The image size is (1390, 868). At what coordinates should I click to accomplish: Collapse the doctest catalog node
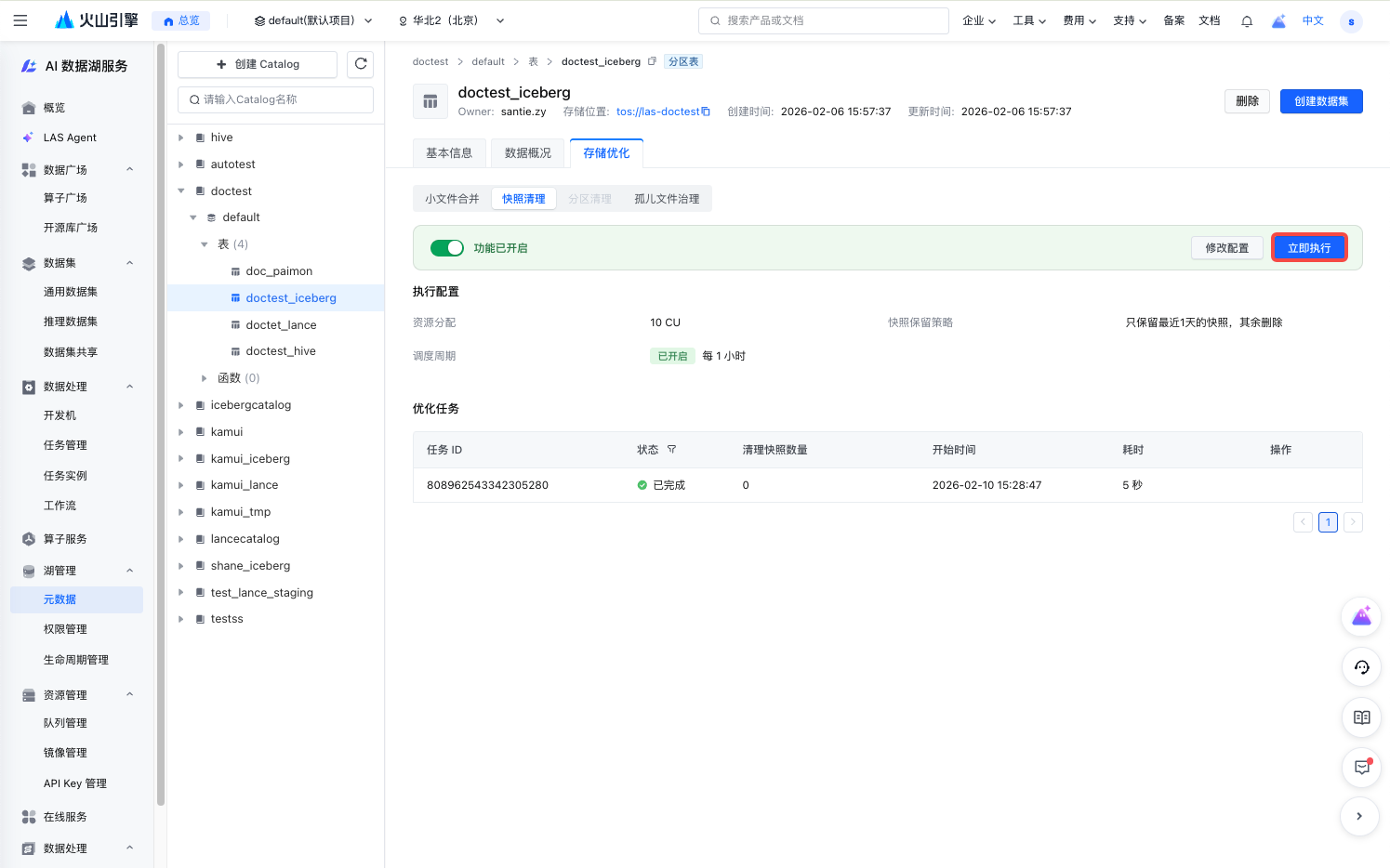(x=181, y=191)
